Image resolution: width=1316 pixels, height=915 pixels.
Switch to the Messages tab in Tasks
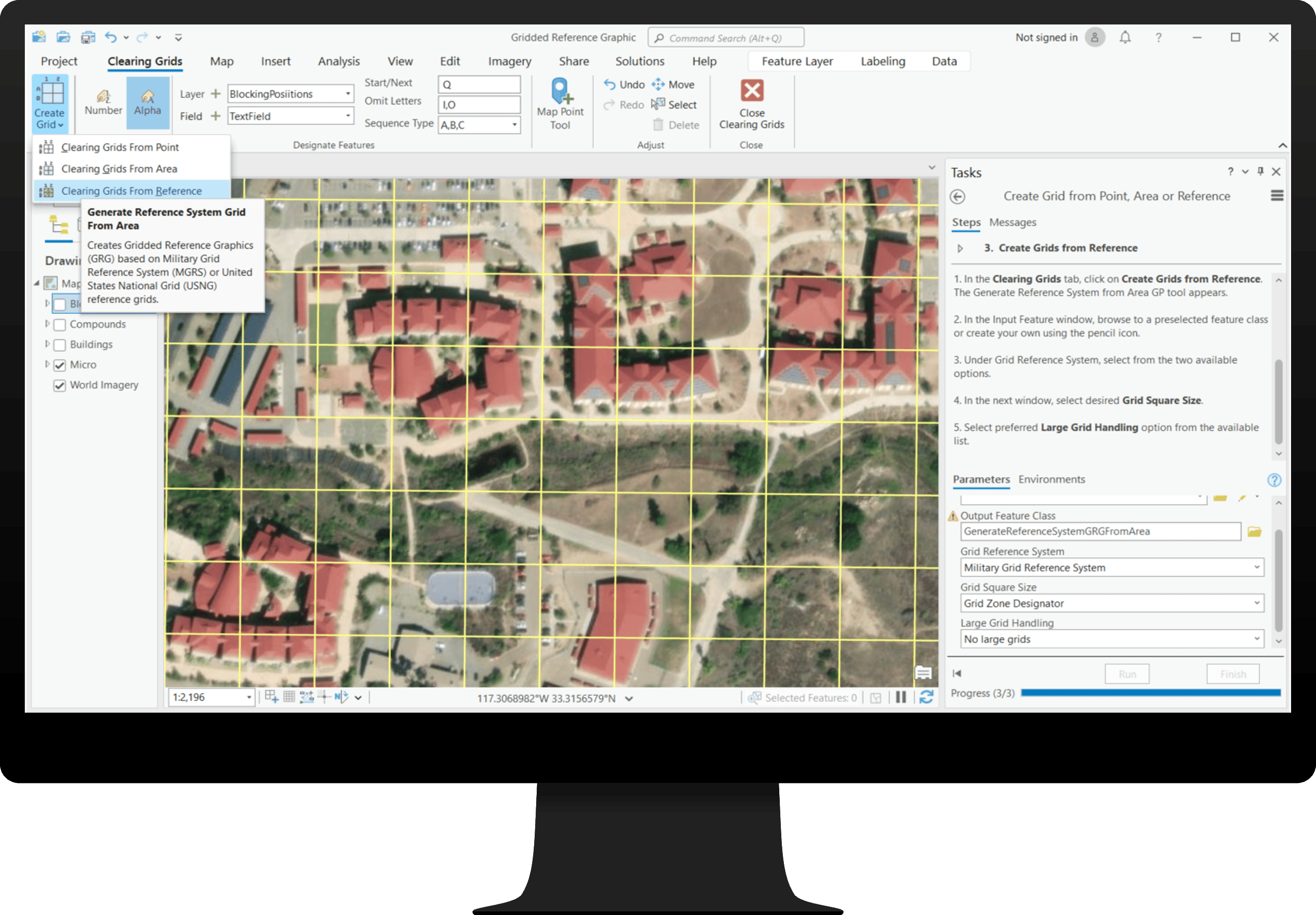click(x=1012, y=222)
